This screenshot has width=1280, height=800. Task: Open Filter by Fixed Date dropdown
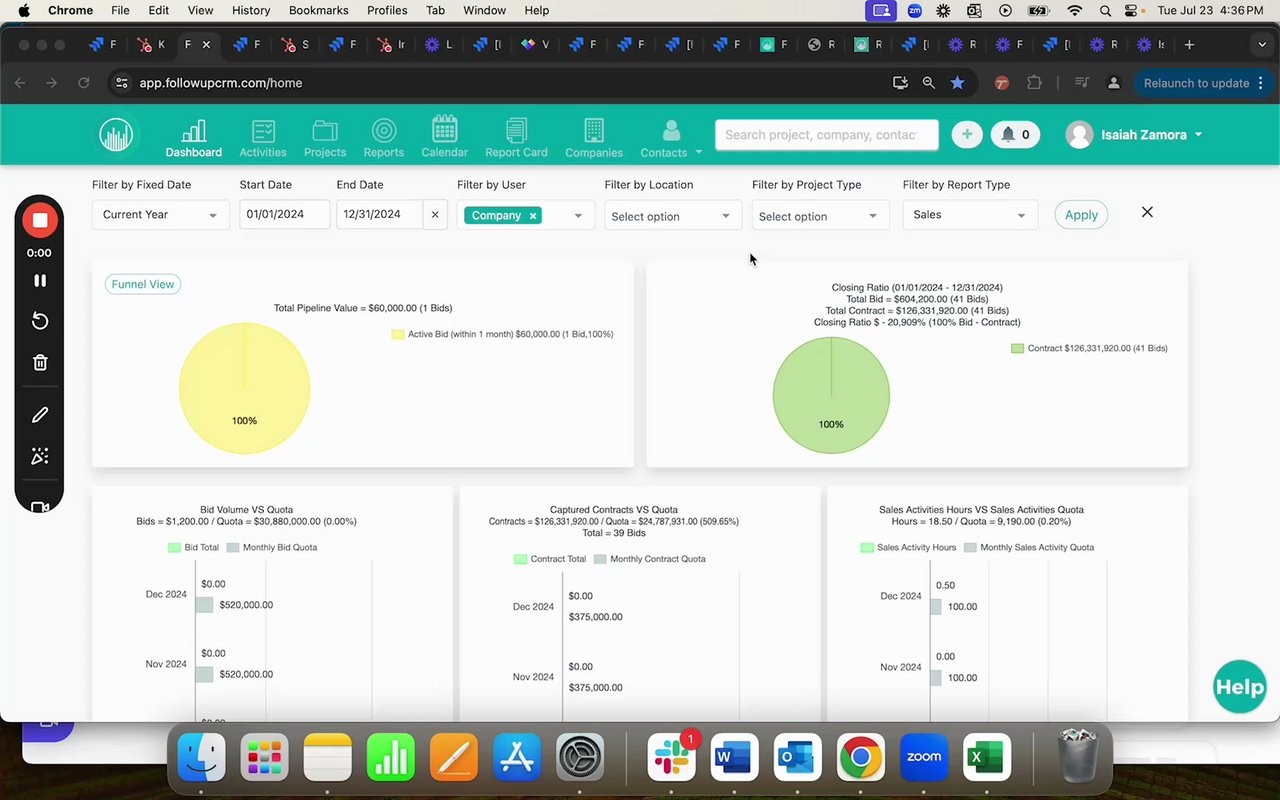[160, 215]
